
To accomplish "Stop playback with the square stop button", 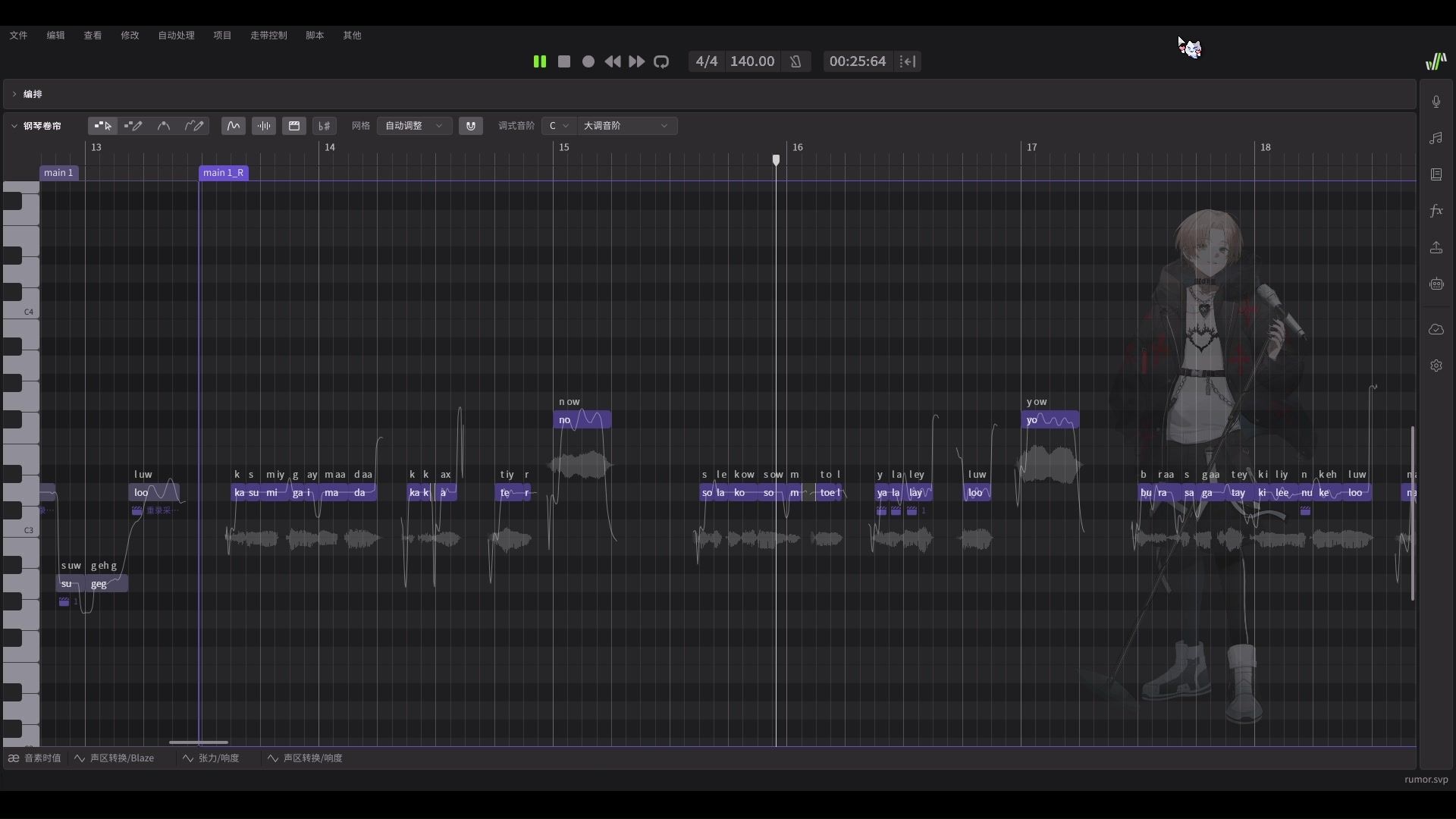I will [564, 61].
